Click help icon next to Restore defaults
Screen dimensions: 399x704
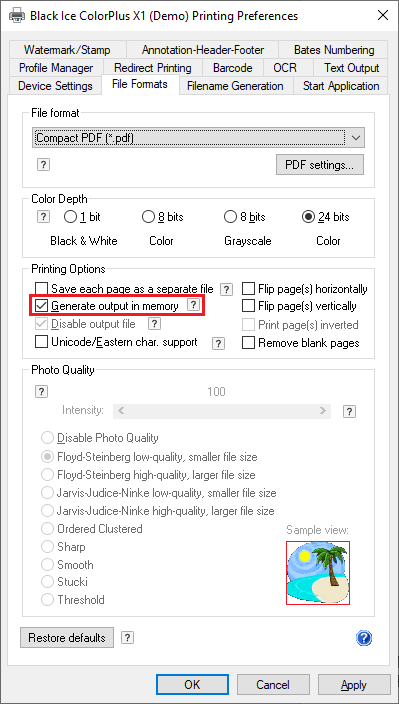[128, 638]
